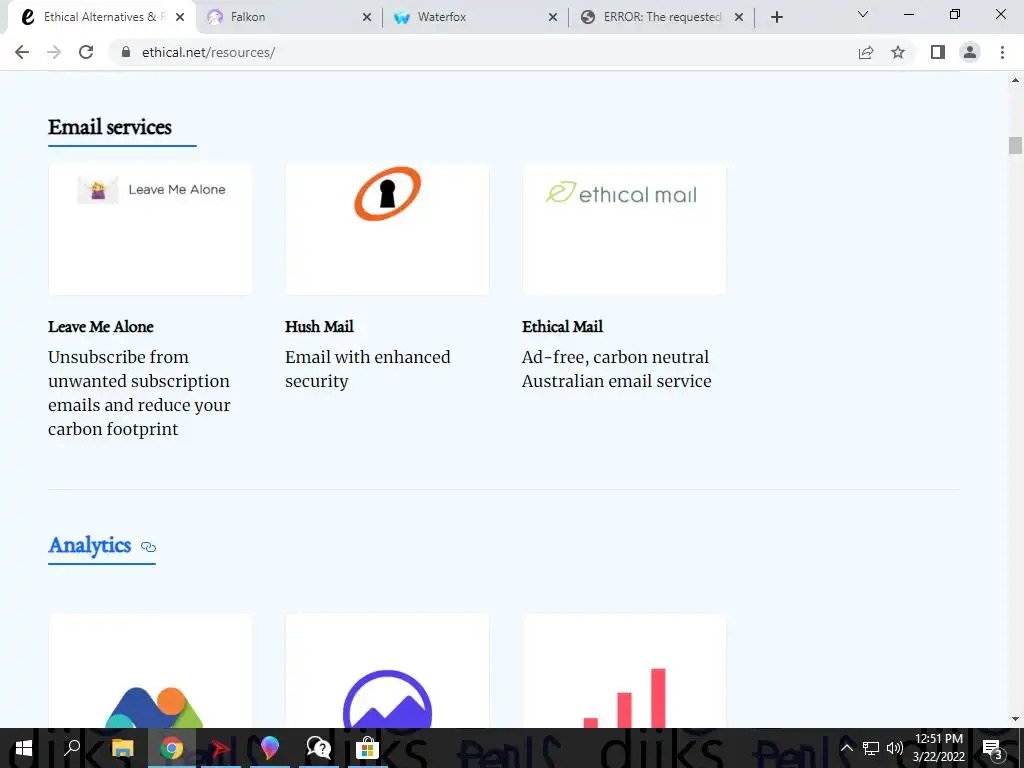Open the ethical mail logo card
1024x768 pixels.
pos(624,229)
